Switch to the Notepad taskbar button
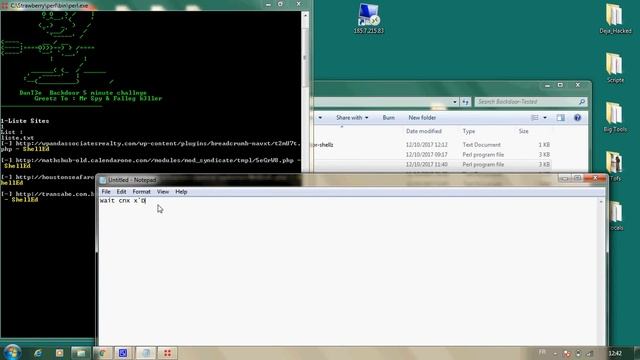 pos(146,353)
